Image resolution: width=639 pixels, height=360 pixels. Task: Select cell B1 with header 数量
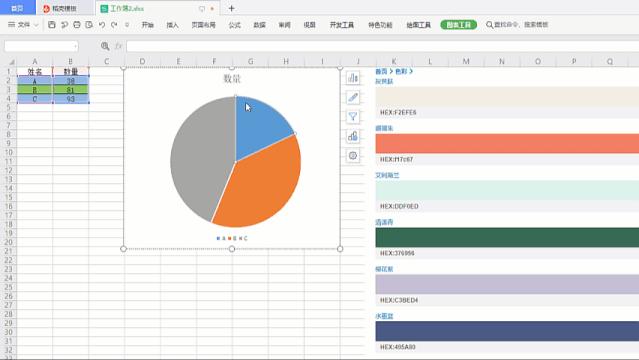[71, 71]
